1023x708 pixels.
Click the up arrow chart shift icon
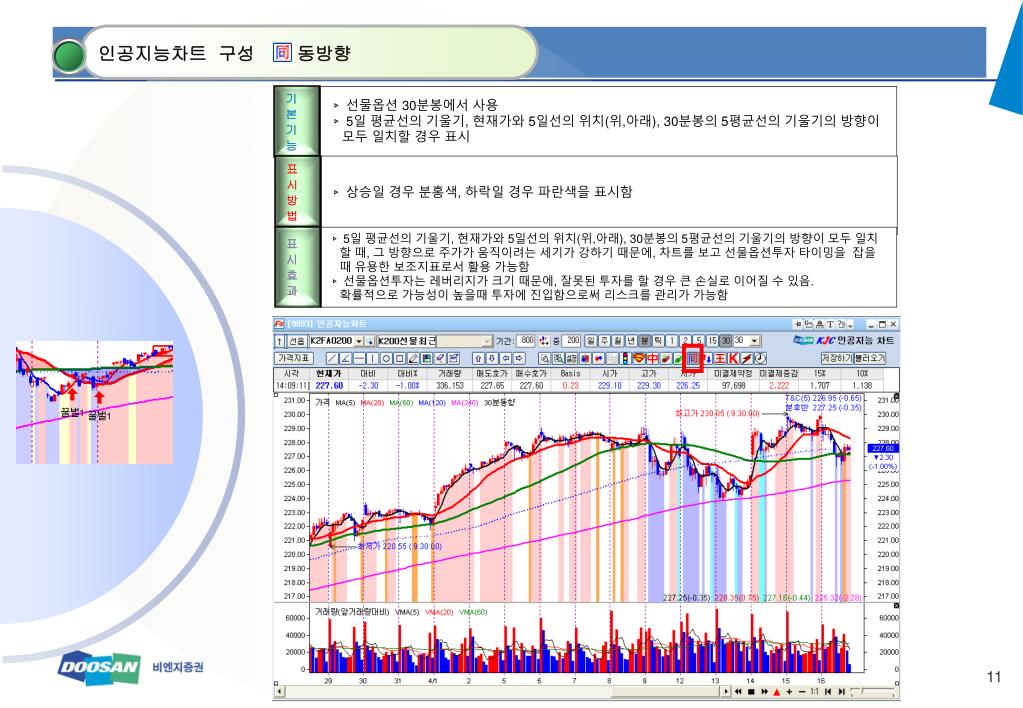pyautogui.click(x=478, y=358)
